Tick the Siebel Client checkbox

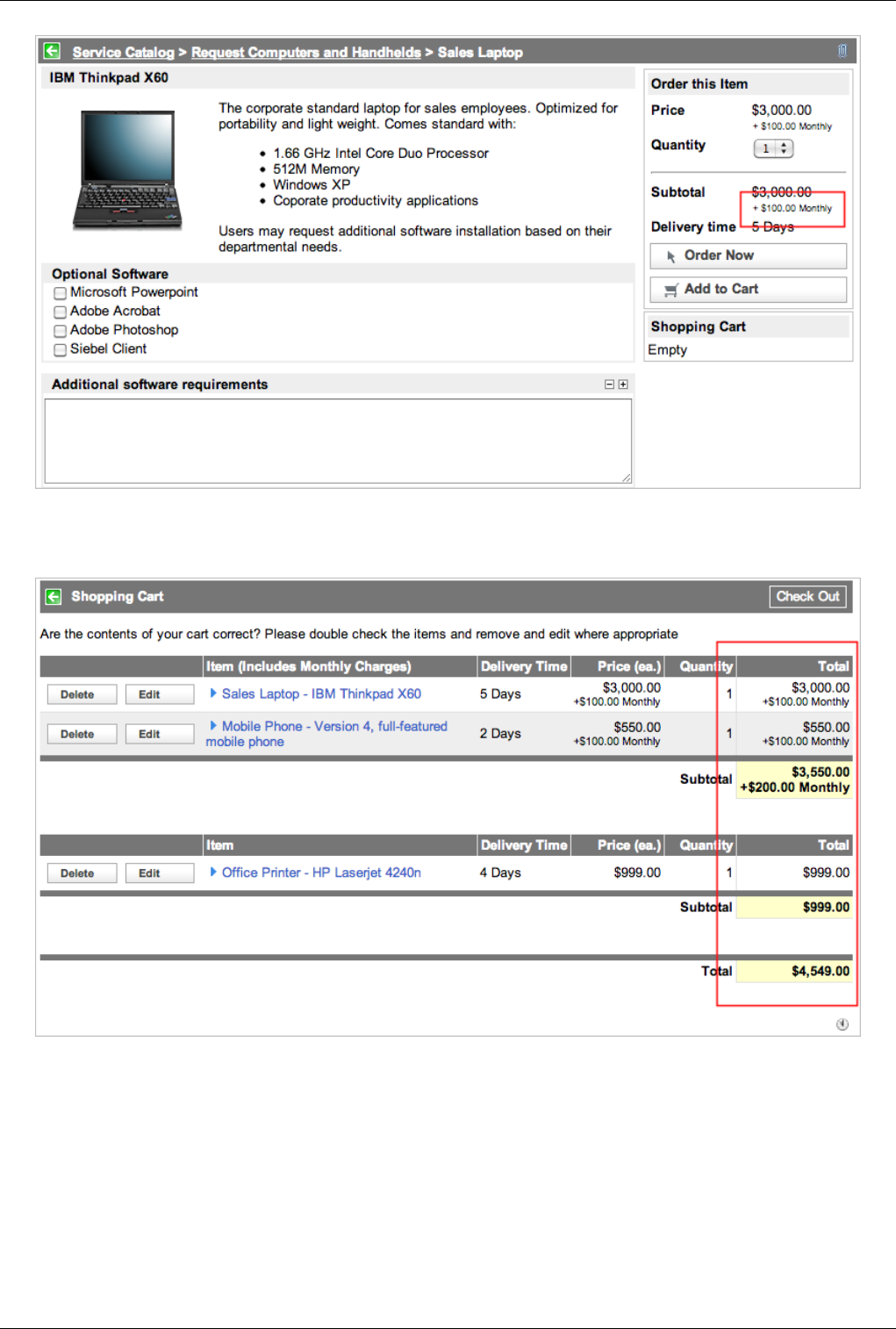pos(61,350)
